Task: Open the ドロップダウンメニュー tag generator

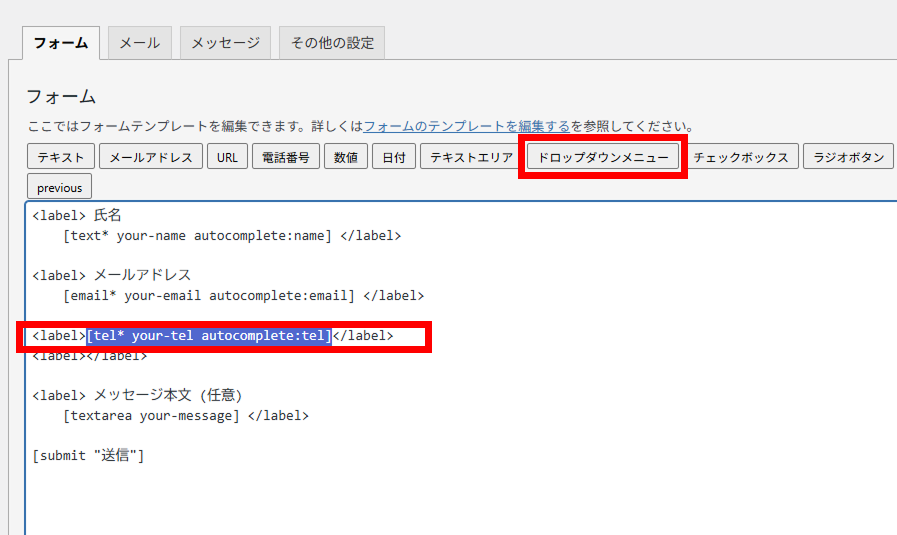Action: tap(603, 157)
